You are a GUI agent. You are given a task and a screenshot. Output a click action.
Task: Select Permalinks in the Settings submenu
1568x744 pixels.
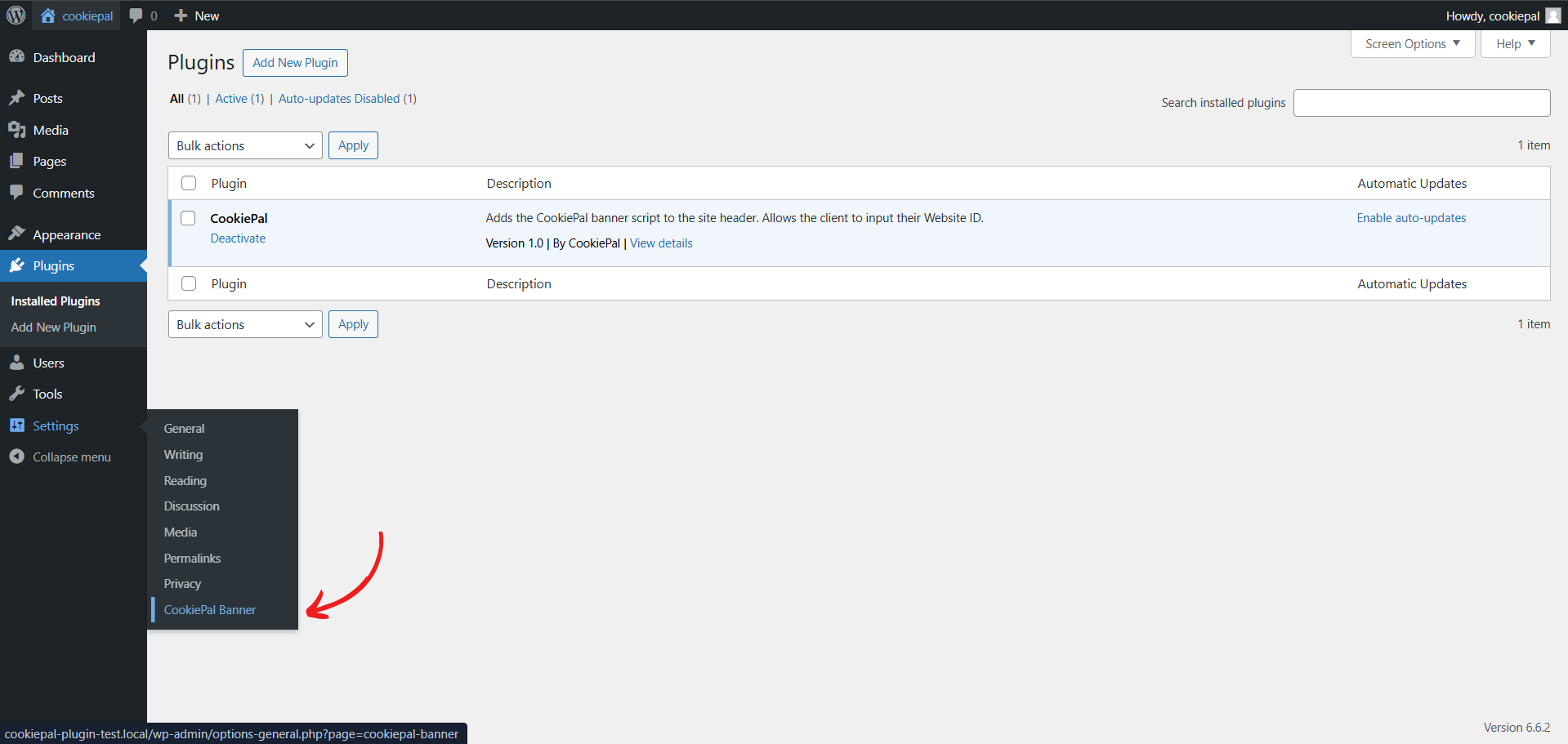(192, 558)
